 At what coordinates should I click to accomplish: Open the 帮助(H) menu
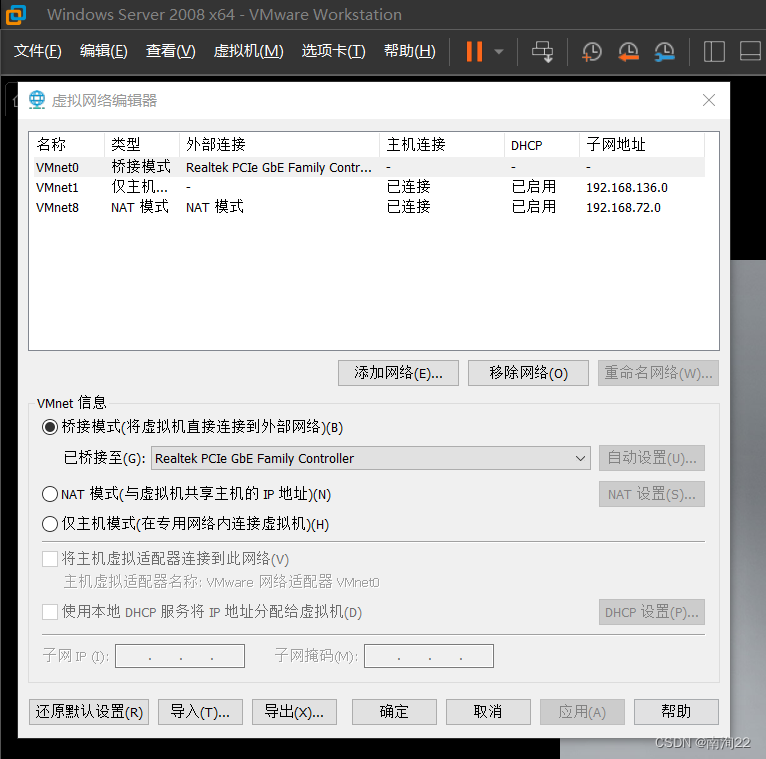(409, 51)
